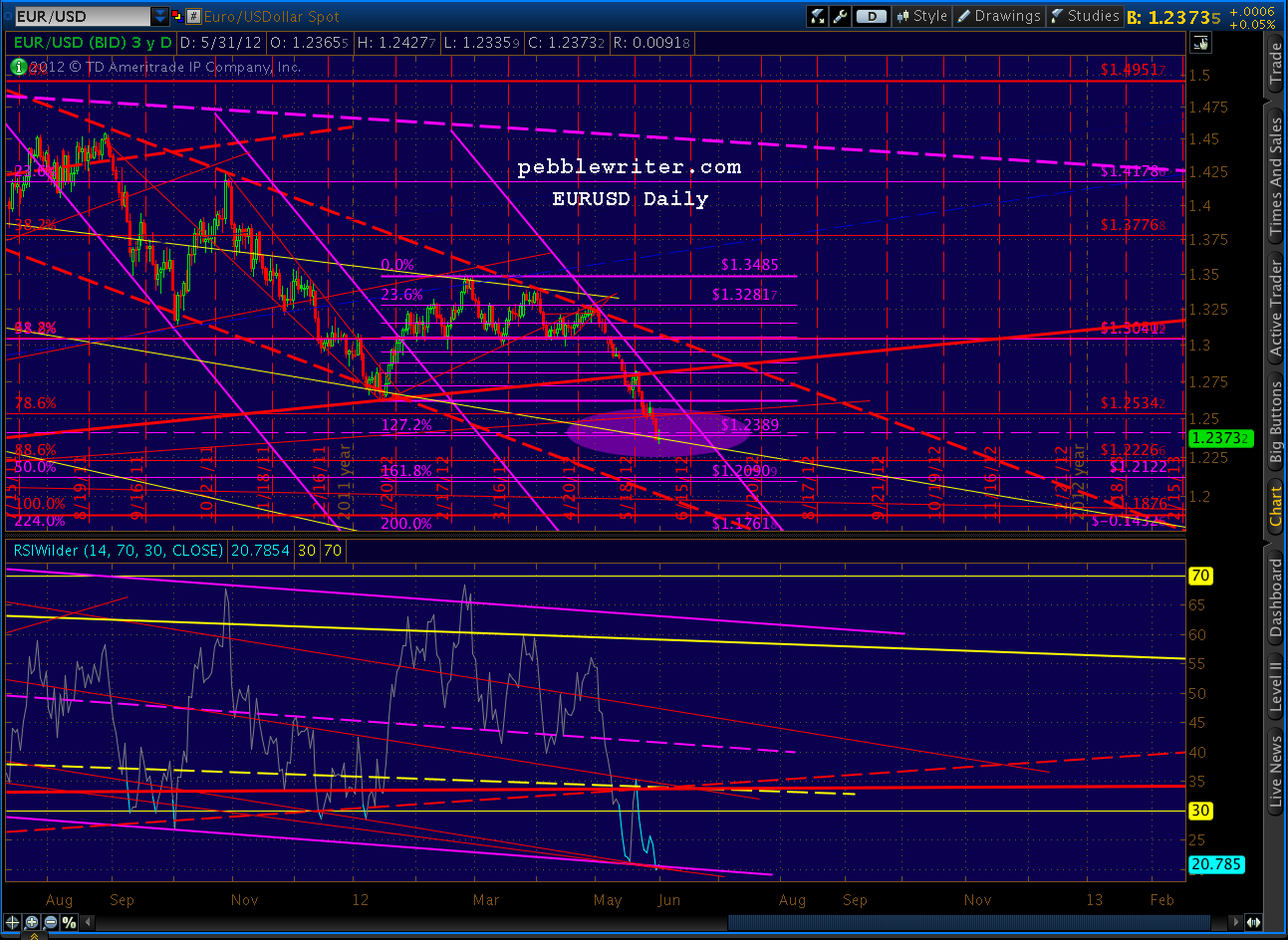Select the Chart side tab
The image size is (1288, 940).
tap(1276, 506)
